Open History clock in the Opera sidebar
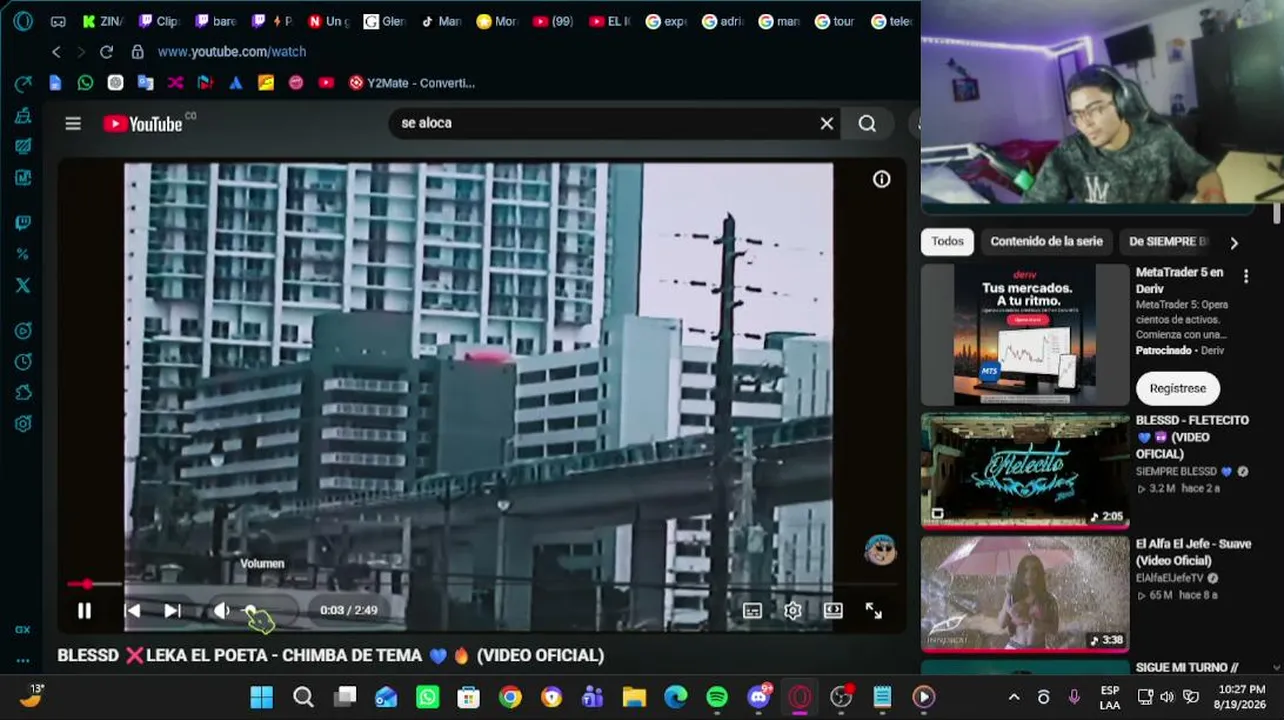Viewport: 1284px width, 720px height. click(23, 361)
